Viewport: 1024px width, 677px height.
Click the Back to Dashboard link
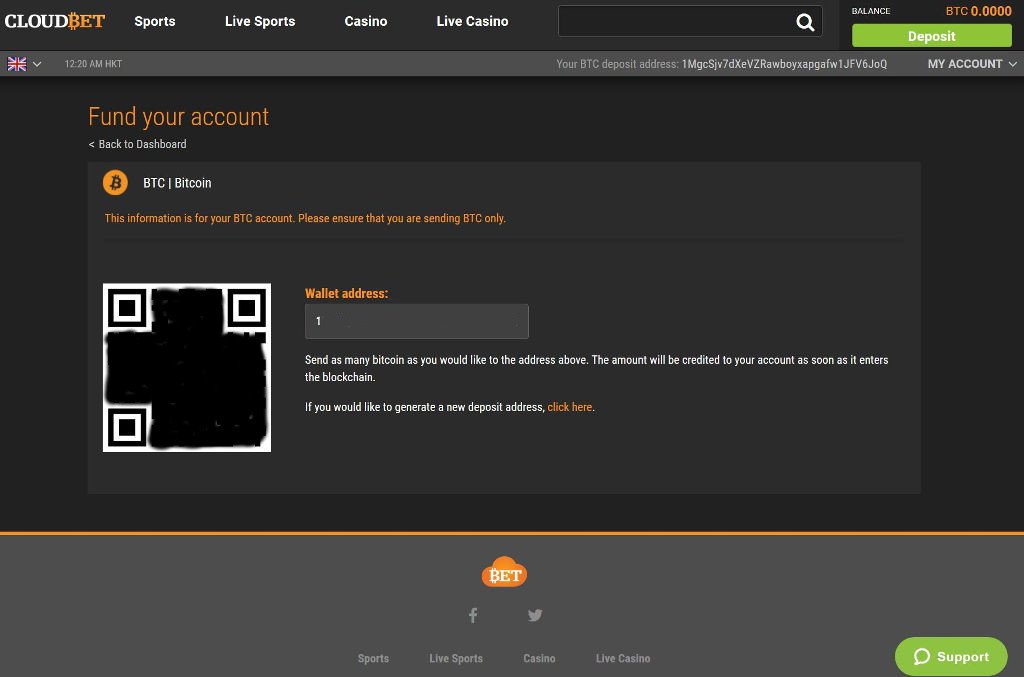point(137,144)
